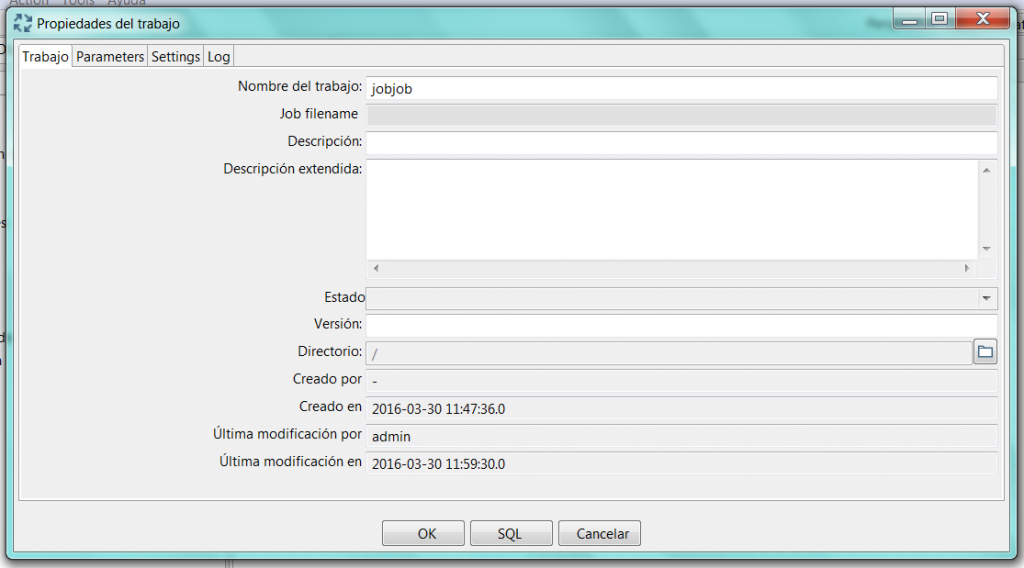Click the Directorio path field

[x=669, y=353]
